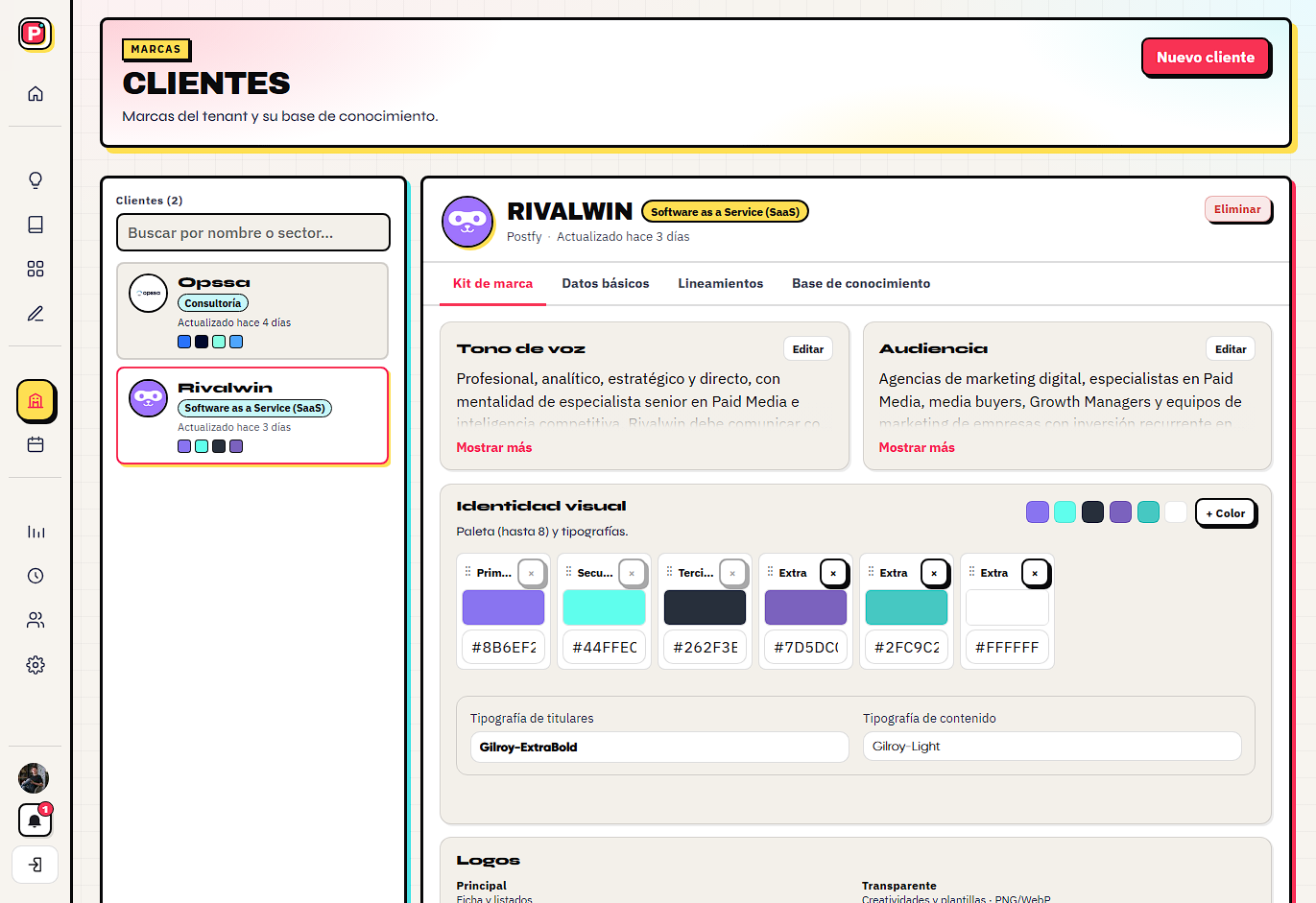Switch to the Kit de marca tab

click(x=492, y=283)
